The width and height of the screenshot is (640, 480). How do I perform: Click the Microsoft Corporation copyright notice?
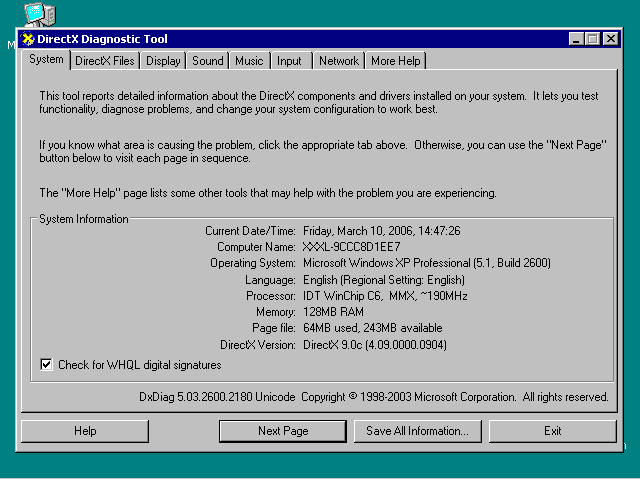coord(455,397)
